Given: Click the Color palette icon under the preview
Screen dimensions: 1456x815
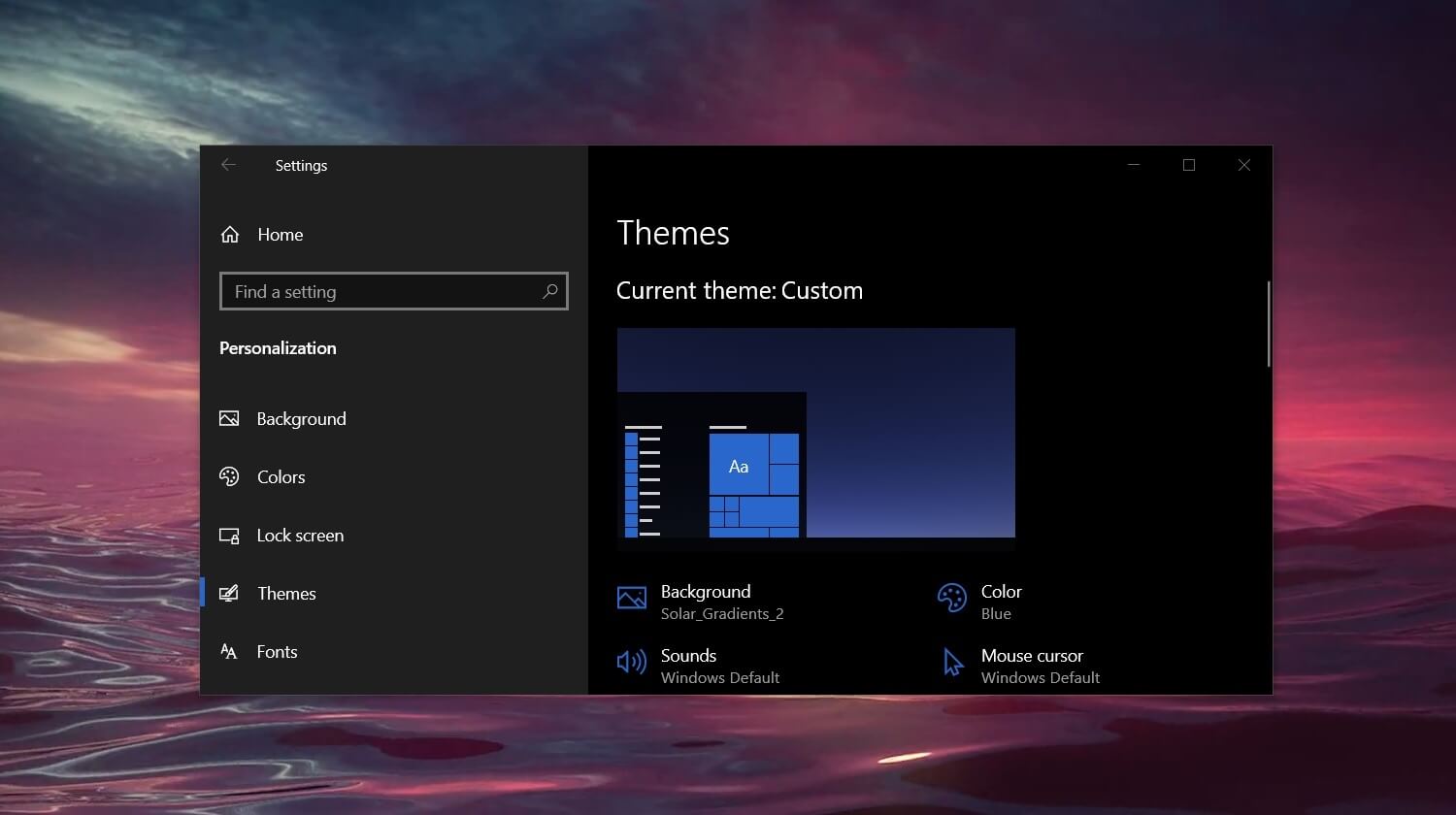Looking at the screenshot, I should pyautogui.click(x=951, y=599).
